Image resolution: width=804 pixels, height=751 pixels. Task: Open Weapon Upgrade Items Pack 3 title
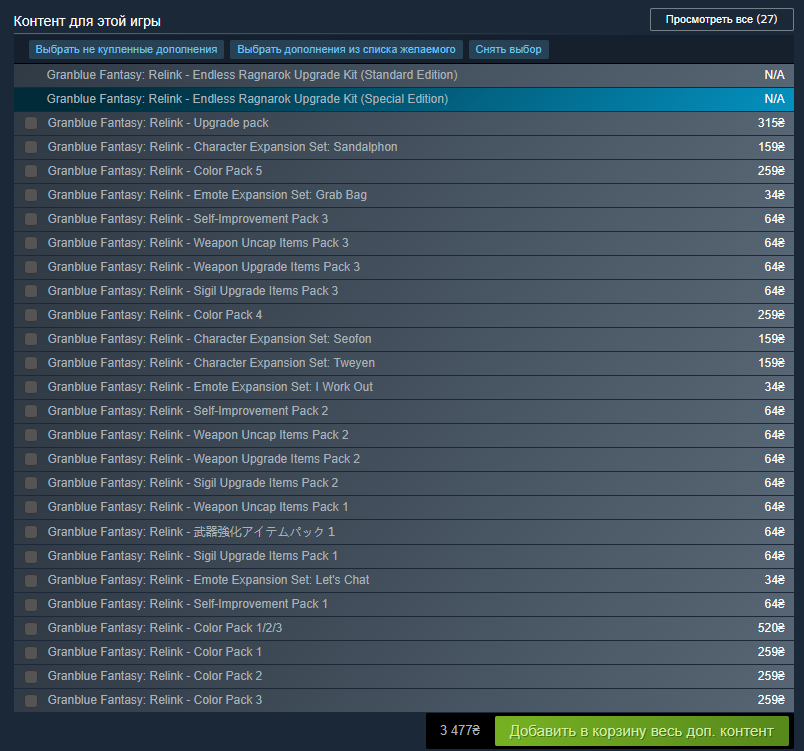pos(204,267)
